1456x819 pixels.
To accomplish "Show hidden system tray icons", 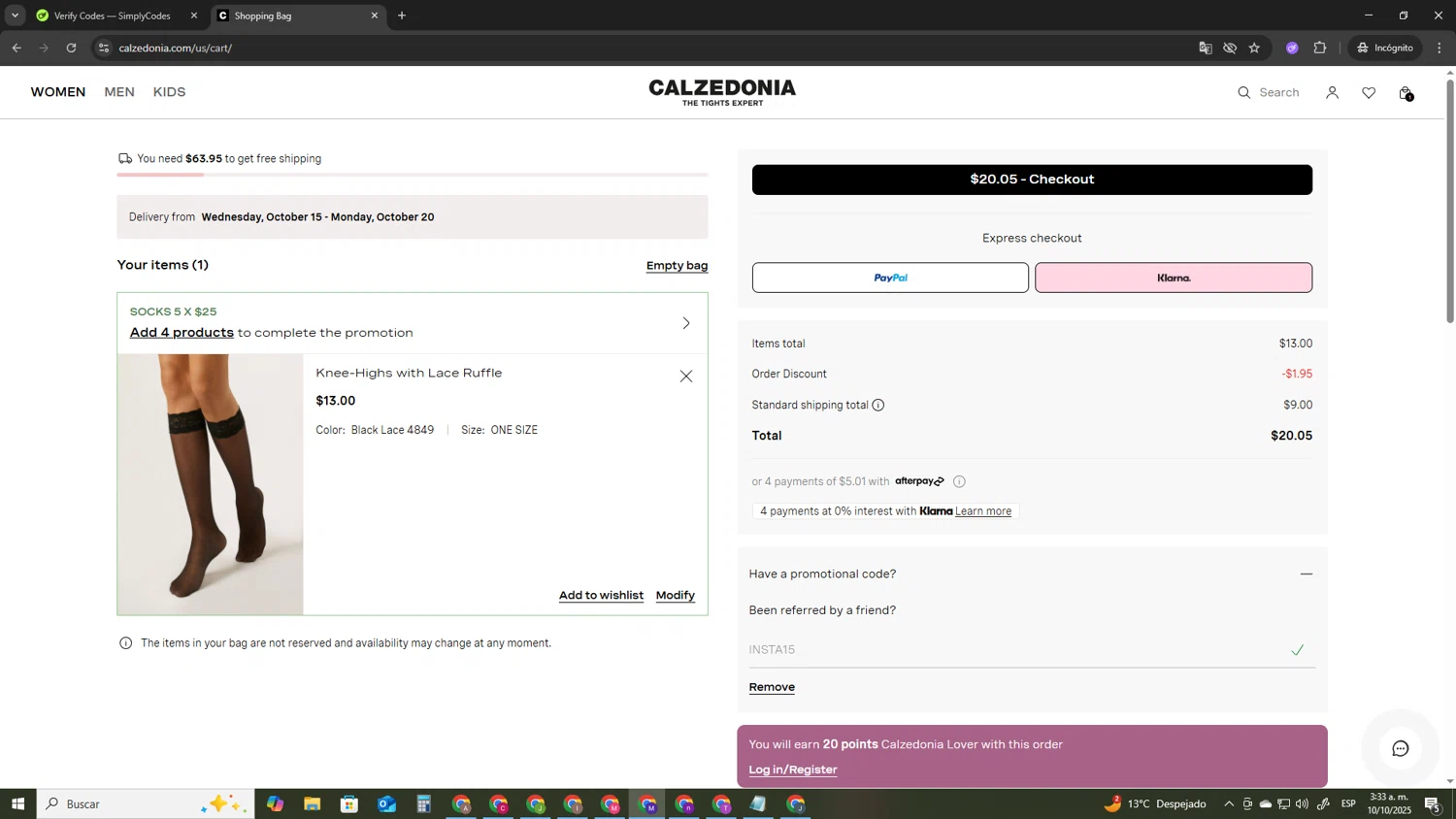I will pos(1229,803).
